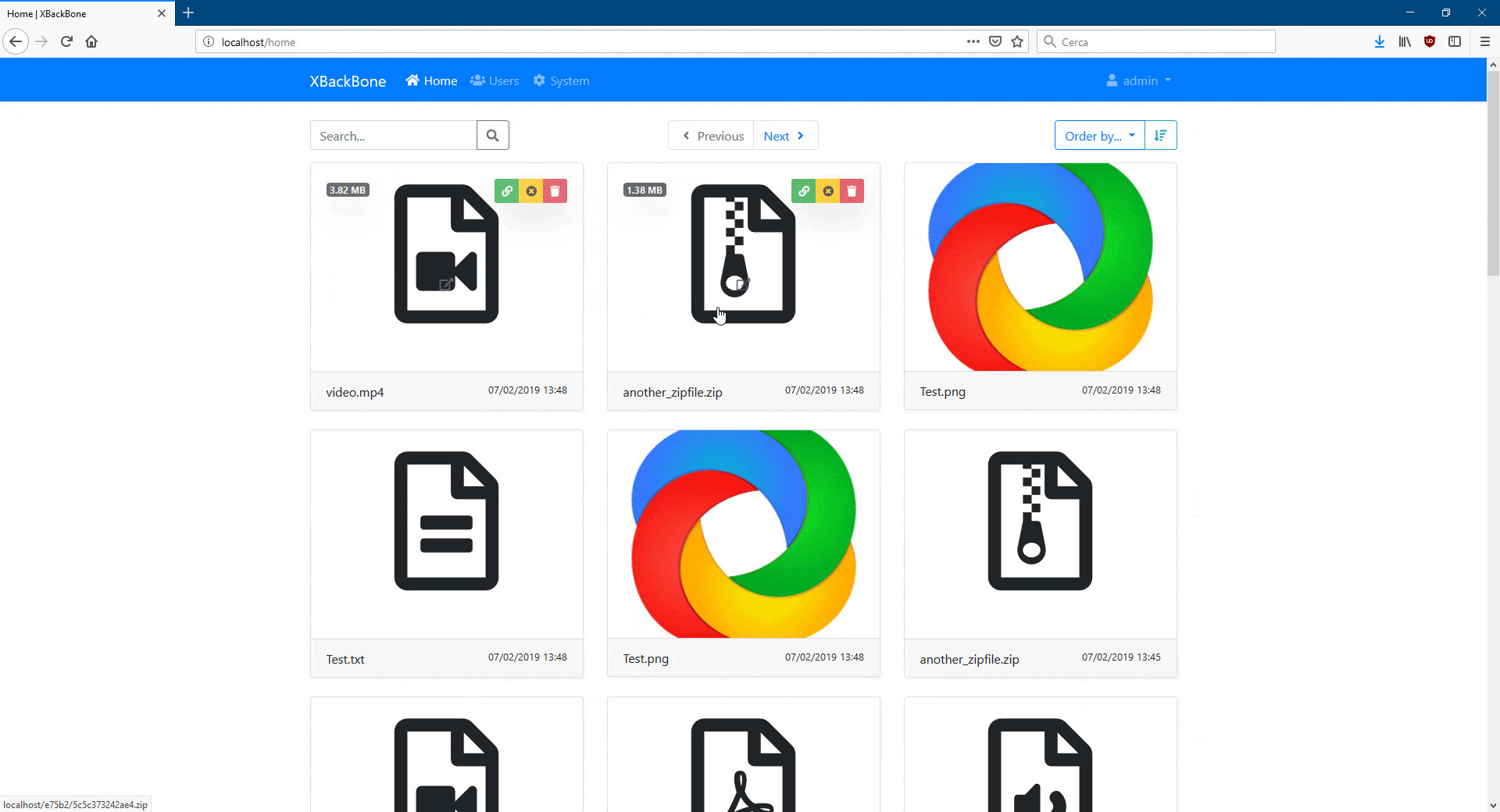Delete the 1.38 MB another_zipfile.zip
Image resolution: width=1500 pixels, height=812 pixels.
pos(852,191)
